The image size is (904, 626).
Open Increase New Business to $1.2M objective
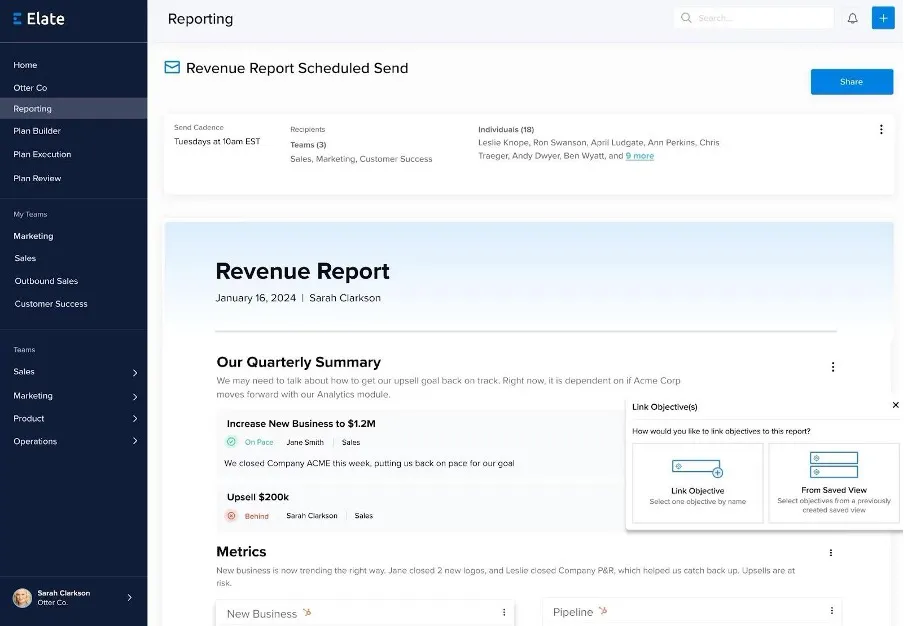pos(301,424)
